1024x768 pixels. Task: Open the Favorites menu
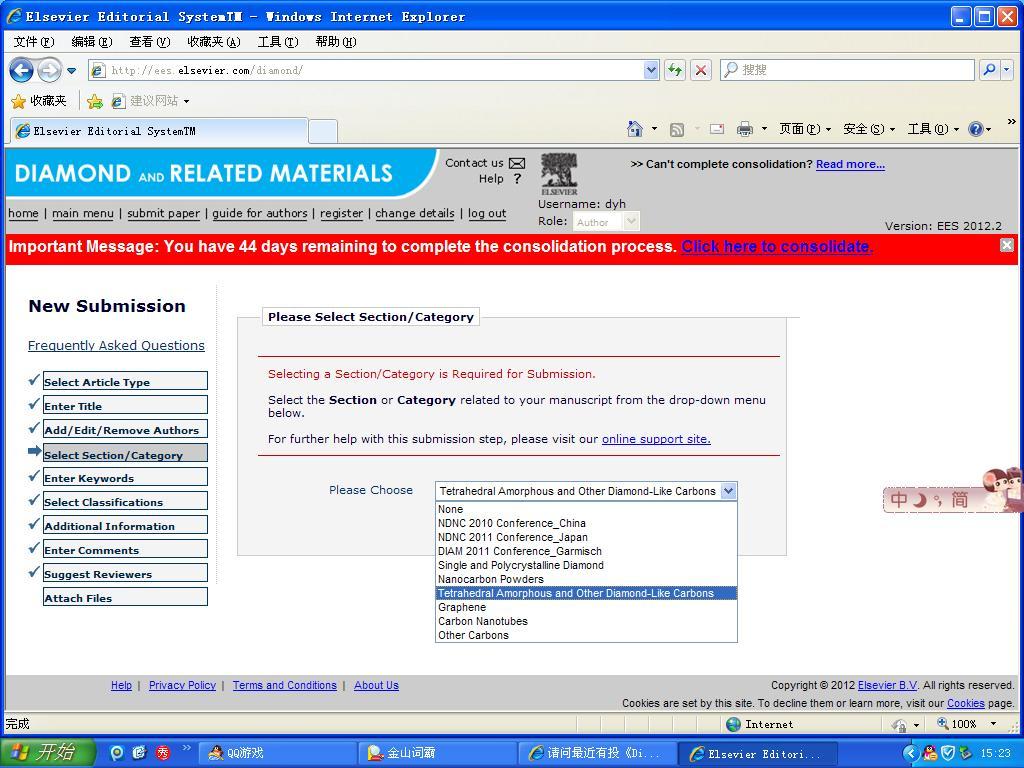click(x=214, y=42)
